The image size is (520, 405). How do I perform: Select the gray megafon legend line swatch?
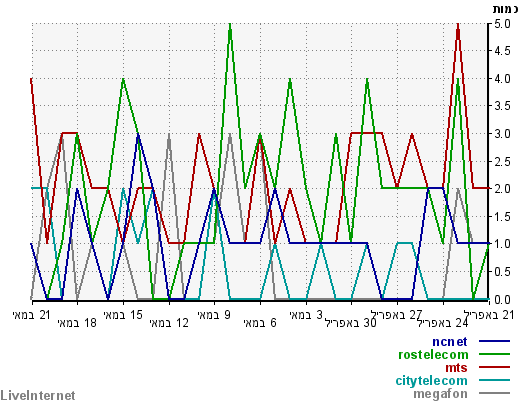click(494, 393)
